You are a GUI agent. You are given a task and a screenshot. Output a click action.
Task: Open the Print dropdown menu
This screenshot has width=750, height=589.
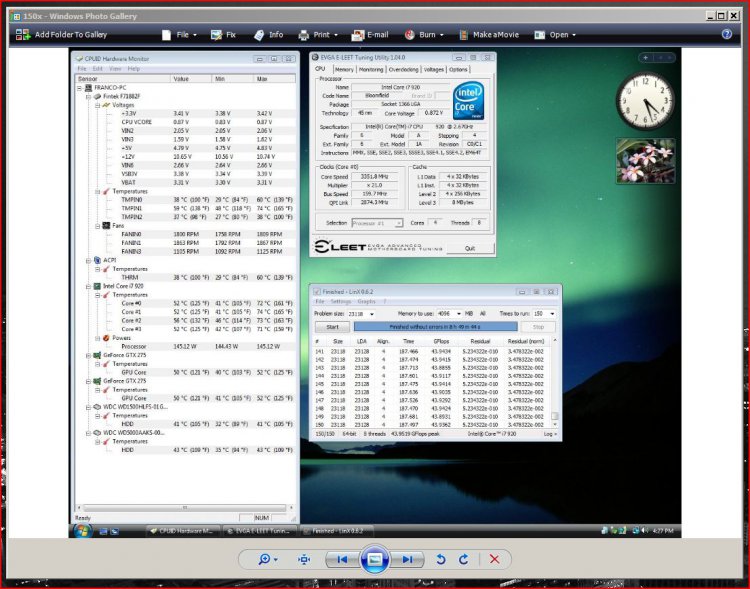click(318, 34)
